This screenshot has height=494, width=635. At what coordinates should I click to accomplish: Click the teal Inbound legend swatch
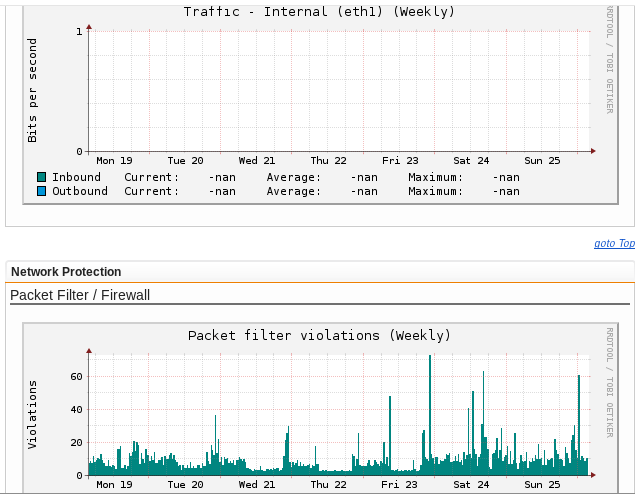(x=41, y=177)
